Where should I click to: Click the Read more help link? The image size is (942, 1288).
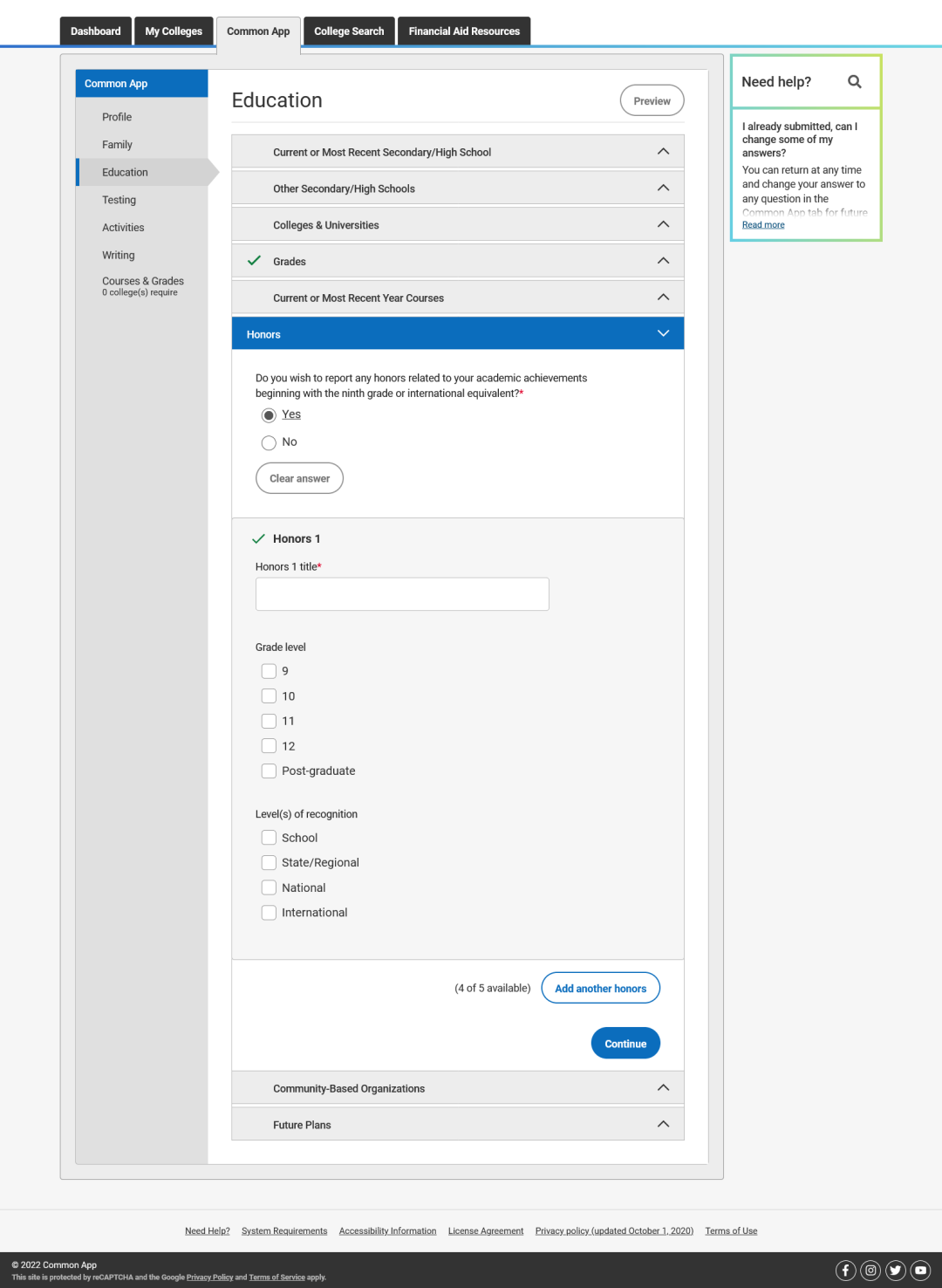(x=763, y=225)
